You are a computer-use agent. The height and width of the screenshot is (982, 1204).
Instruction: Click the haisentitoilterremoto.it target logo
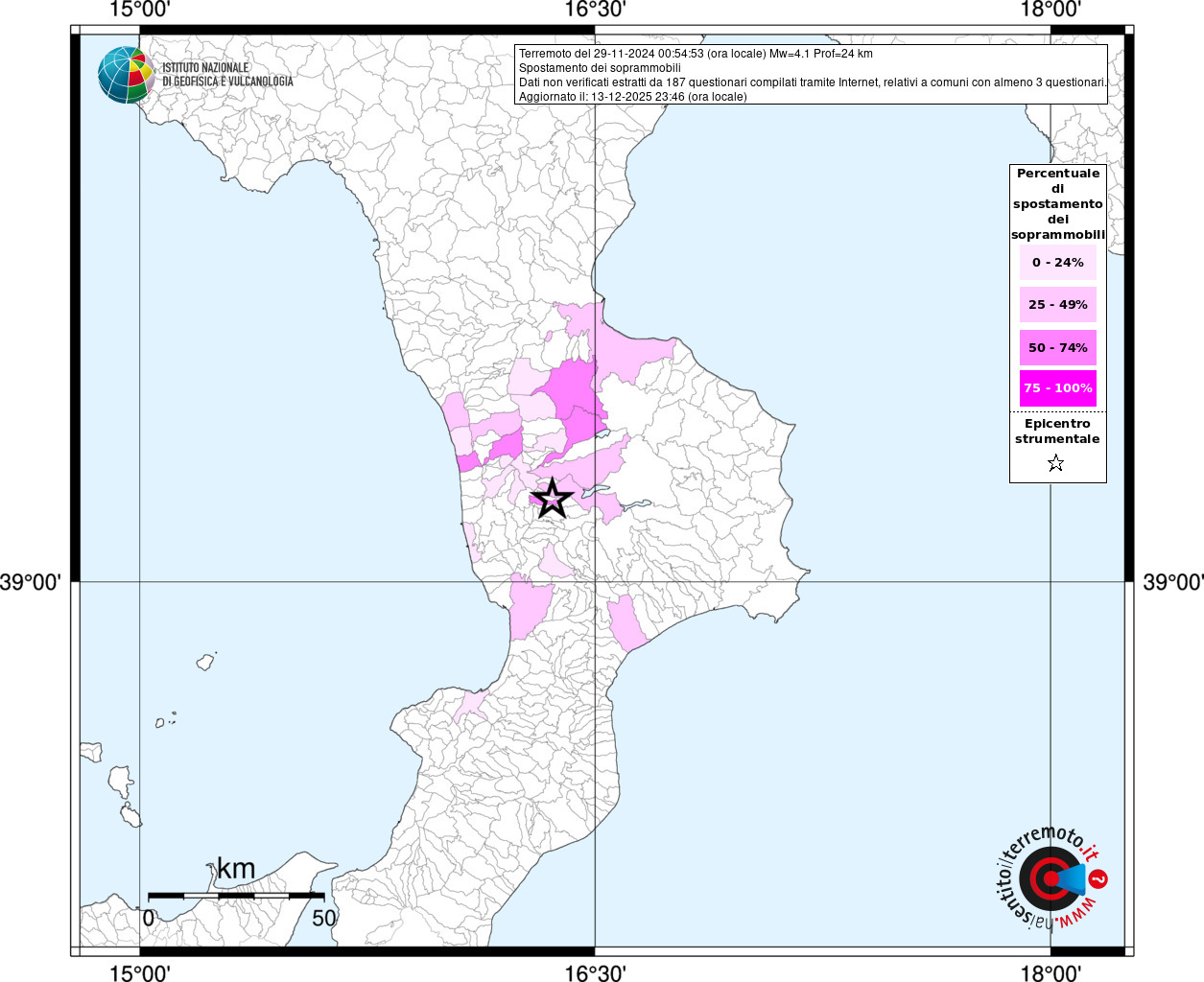(1052, 877)
